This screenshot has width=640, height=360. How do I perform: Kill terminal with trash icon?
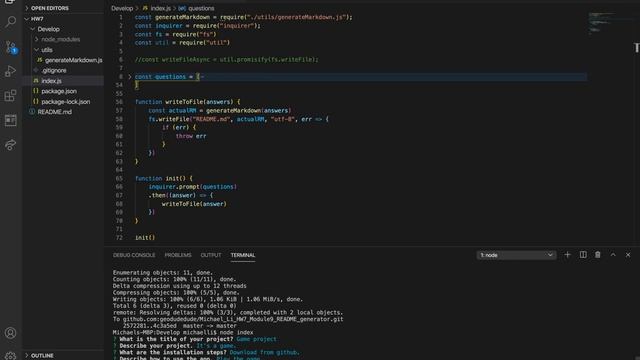[x=598, y=255]
